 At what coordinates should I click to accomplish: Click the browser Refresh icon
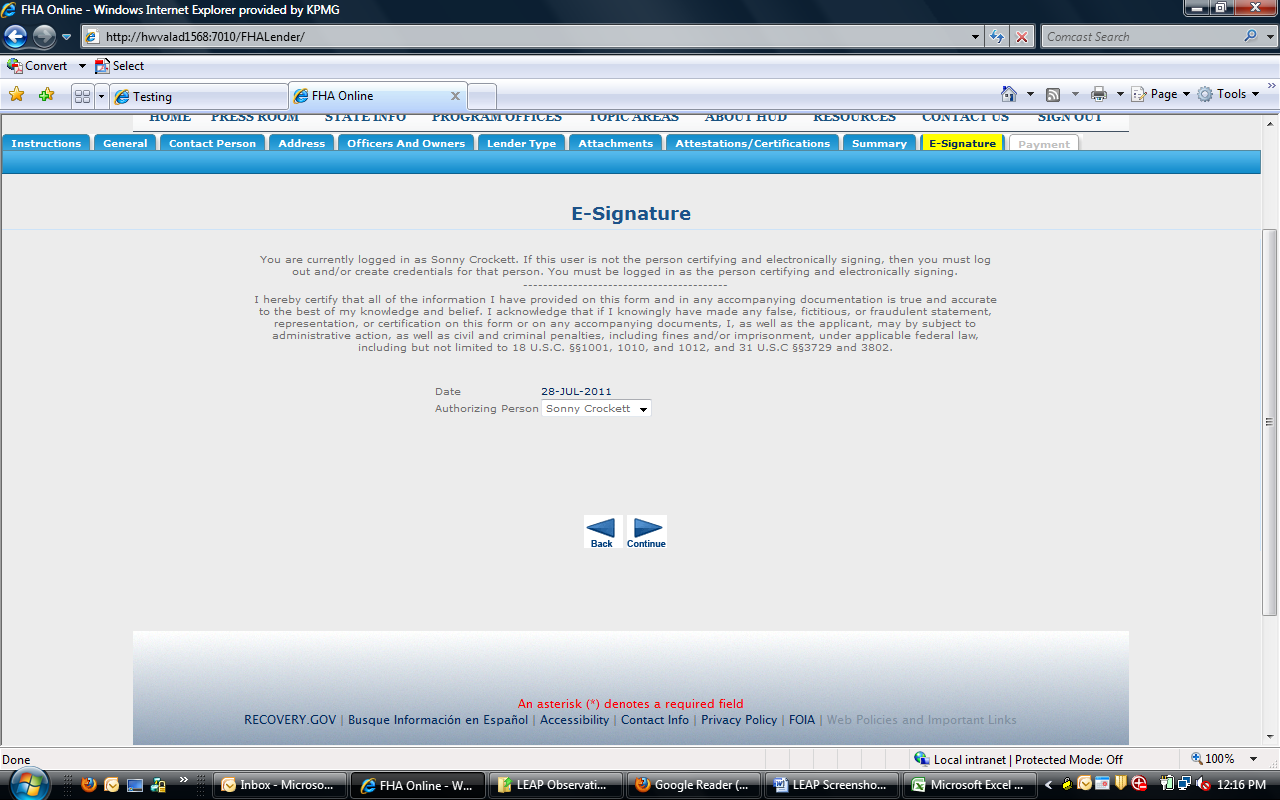(997, 37)
